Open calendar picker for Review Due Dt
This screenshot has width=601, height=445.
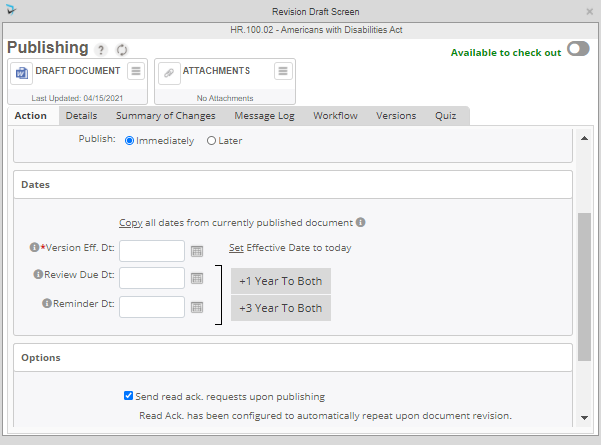[197, 278]
